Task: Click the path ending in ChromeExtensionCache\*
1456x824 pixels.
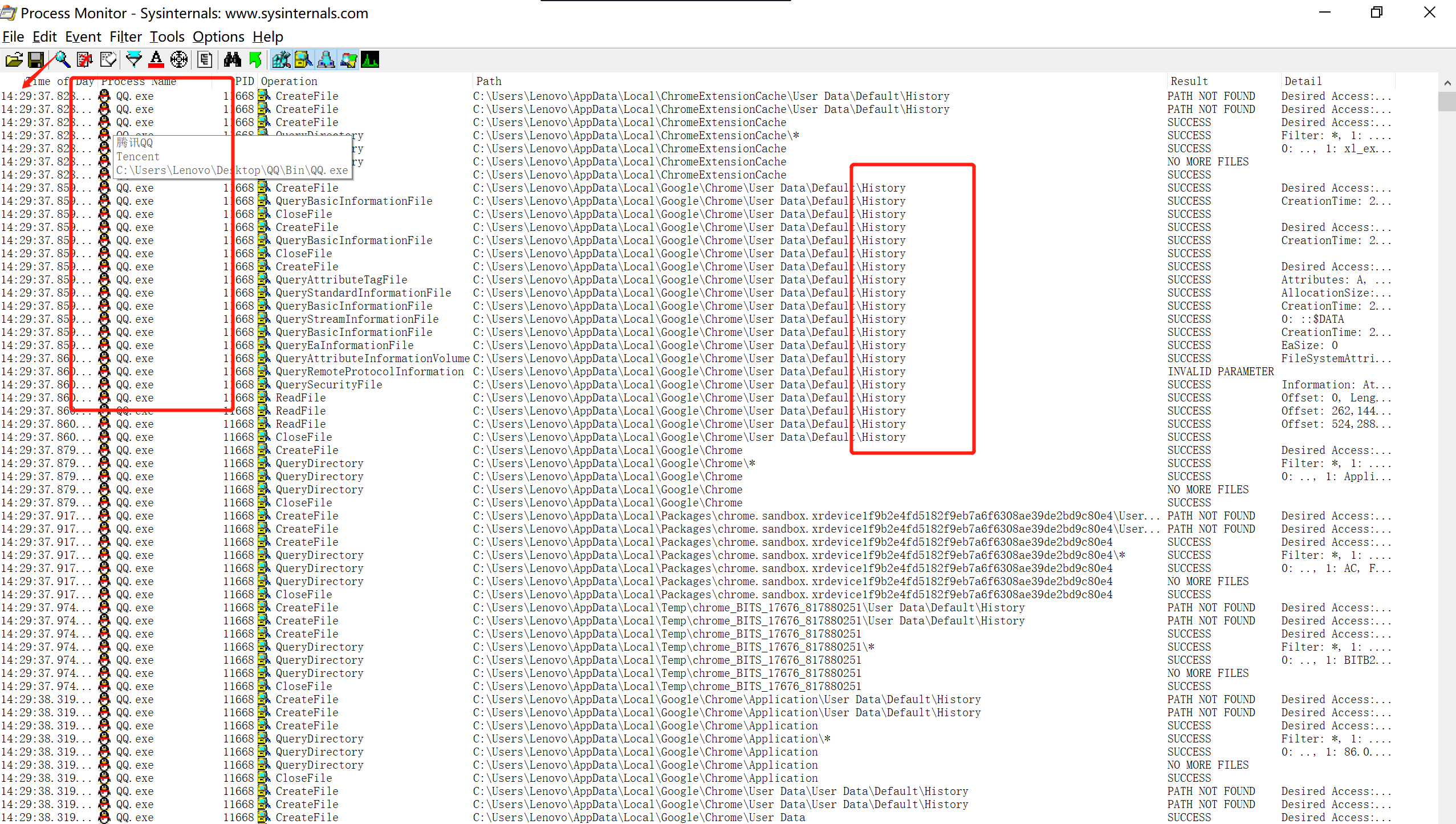Action: pos(636,136)
